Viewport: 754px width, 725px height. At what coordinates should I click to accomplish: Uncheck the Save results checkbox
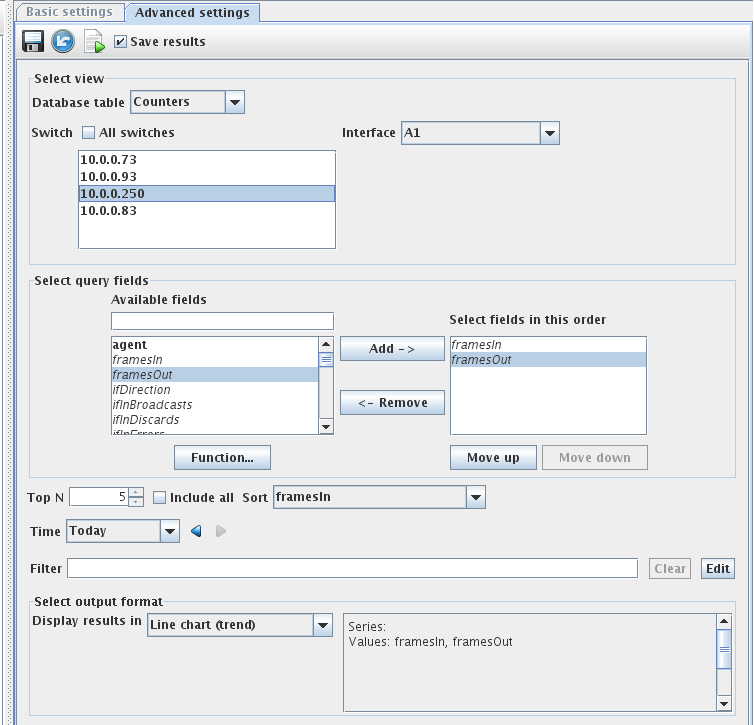pyautogui.click(x=121, y=42)
